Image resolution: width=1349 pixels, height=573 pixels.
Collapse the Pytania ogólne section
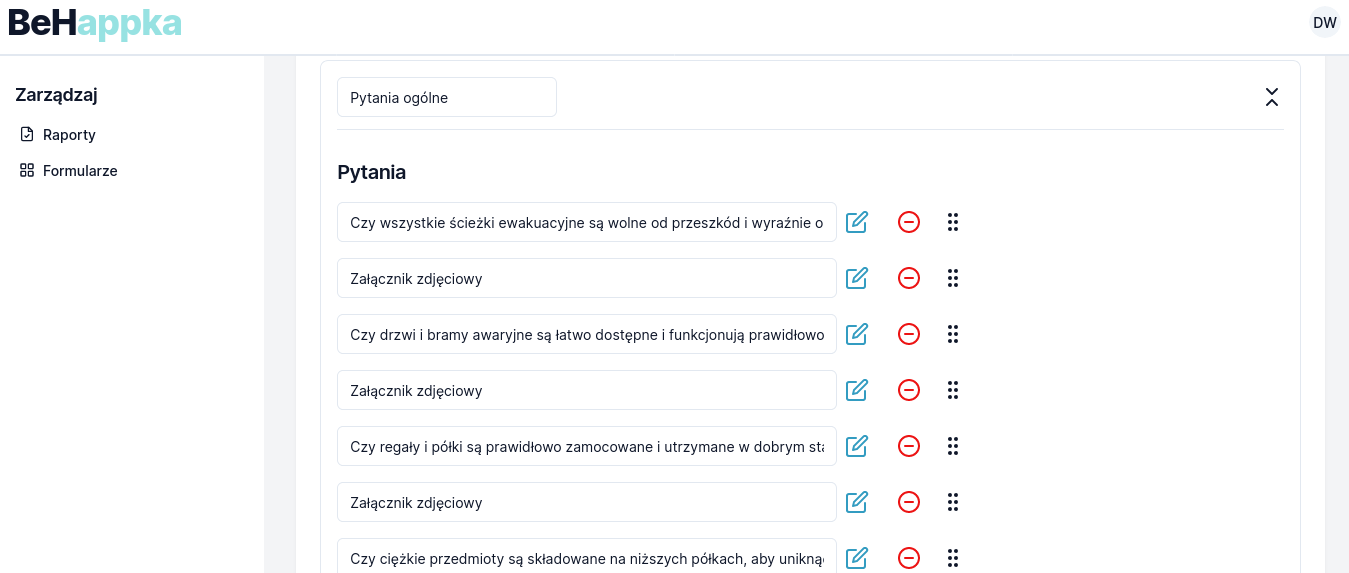(x=1272, y=97)
